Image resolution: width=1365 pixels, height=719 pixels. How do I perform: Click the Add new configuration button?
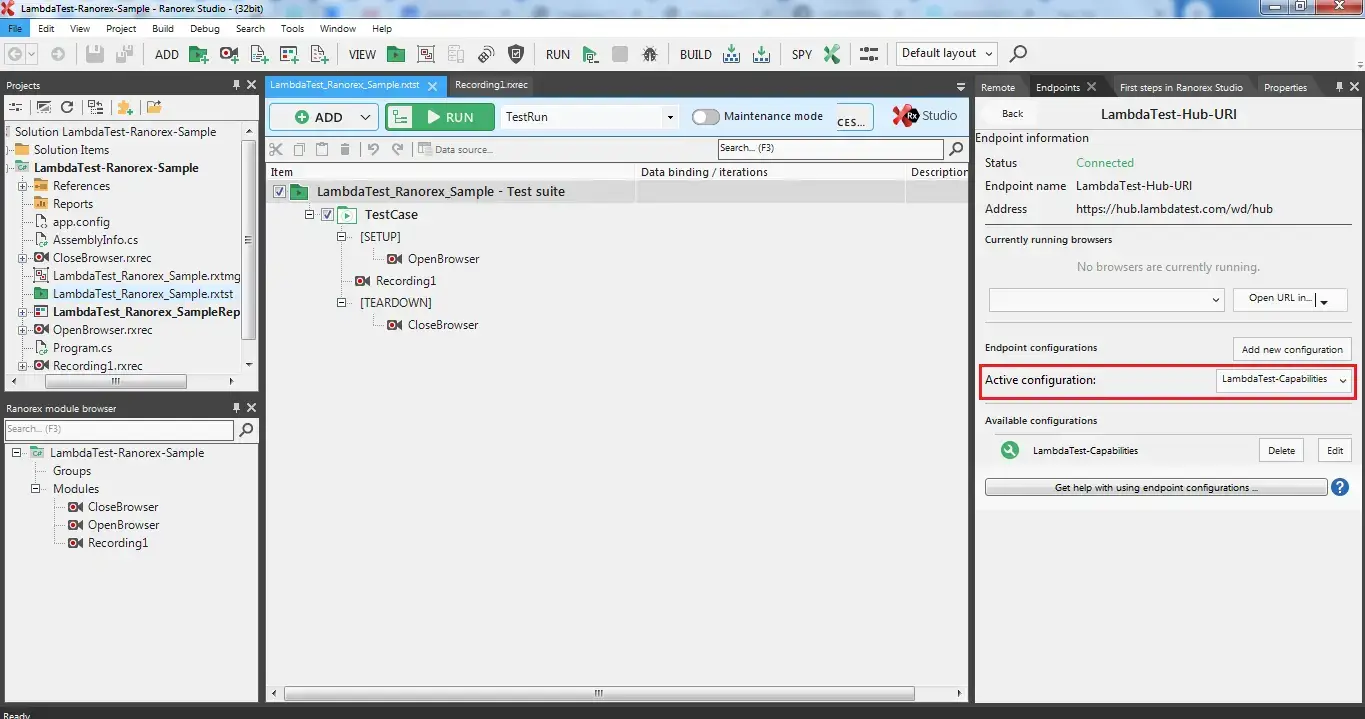tap(1292, 349)
